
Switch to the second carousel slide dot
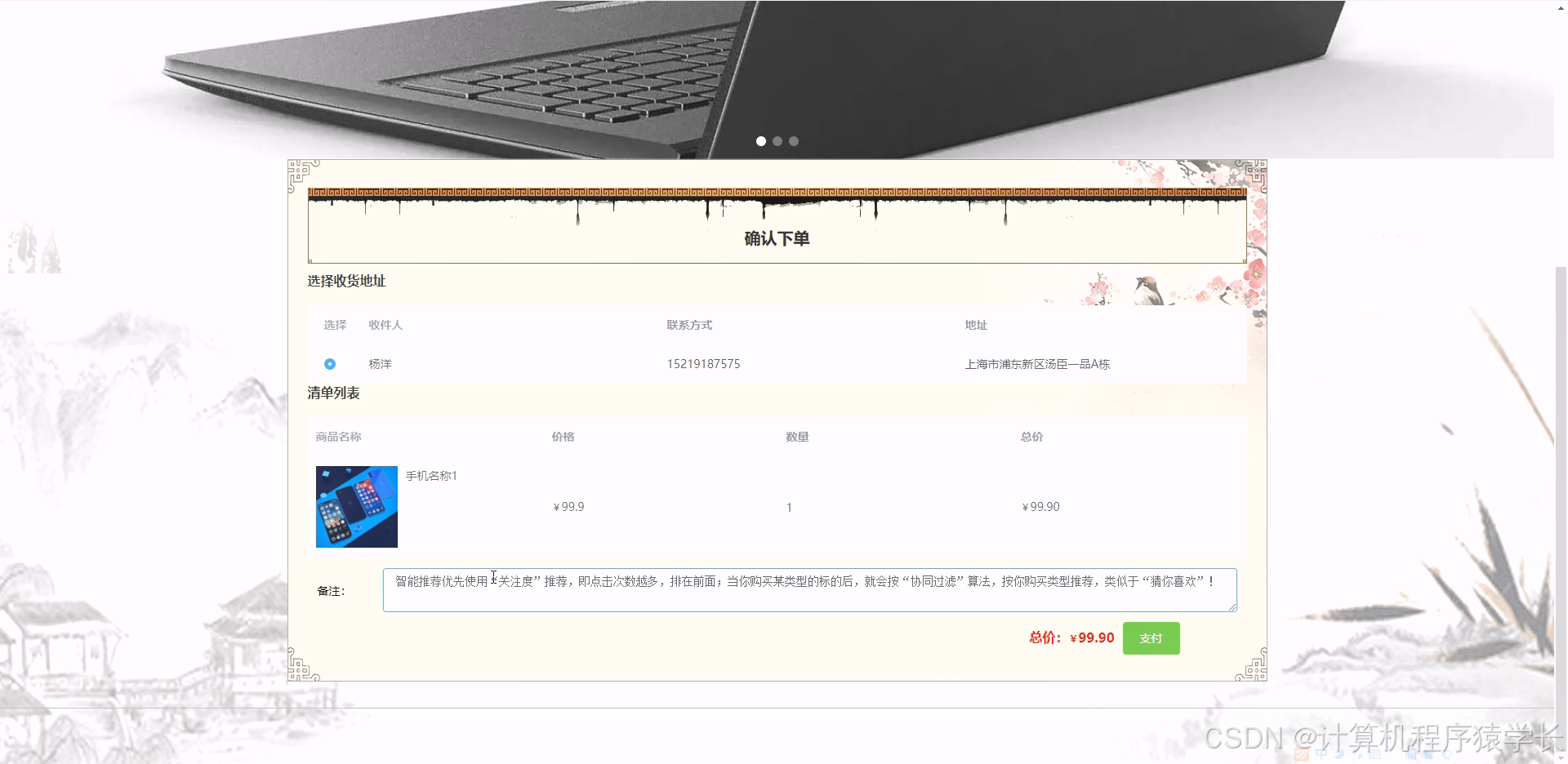coord(777,141)
